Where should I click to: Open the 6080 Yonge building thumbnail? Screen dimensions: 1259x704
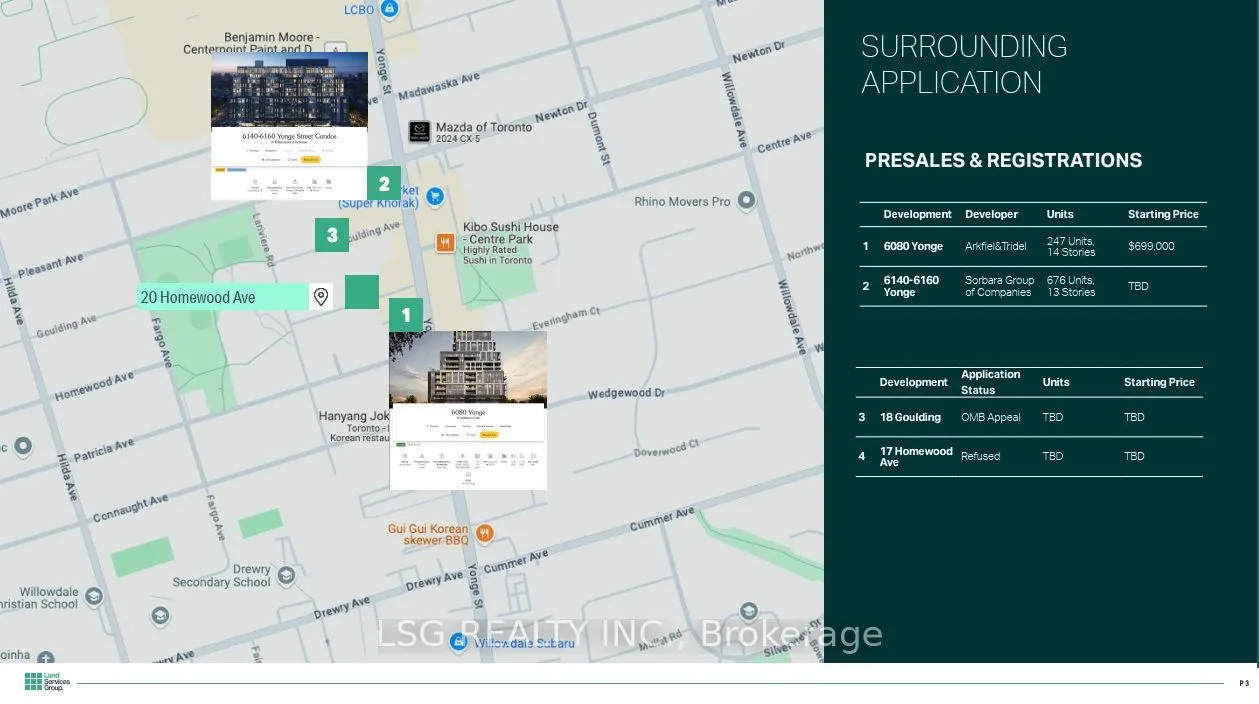pos(468,410)
